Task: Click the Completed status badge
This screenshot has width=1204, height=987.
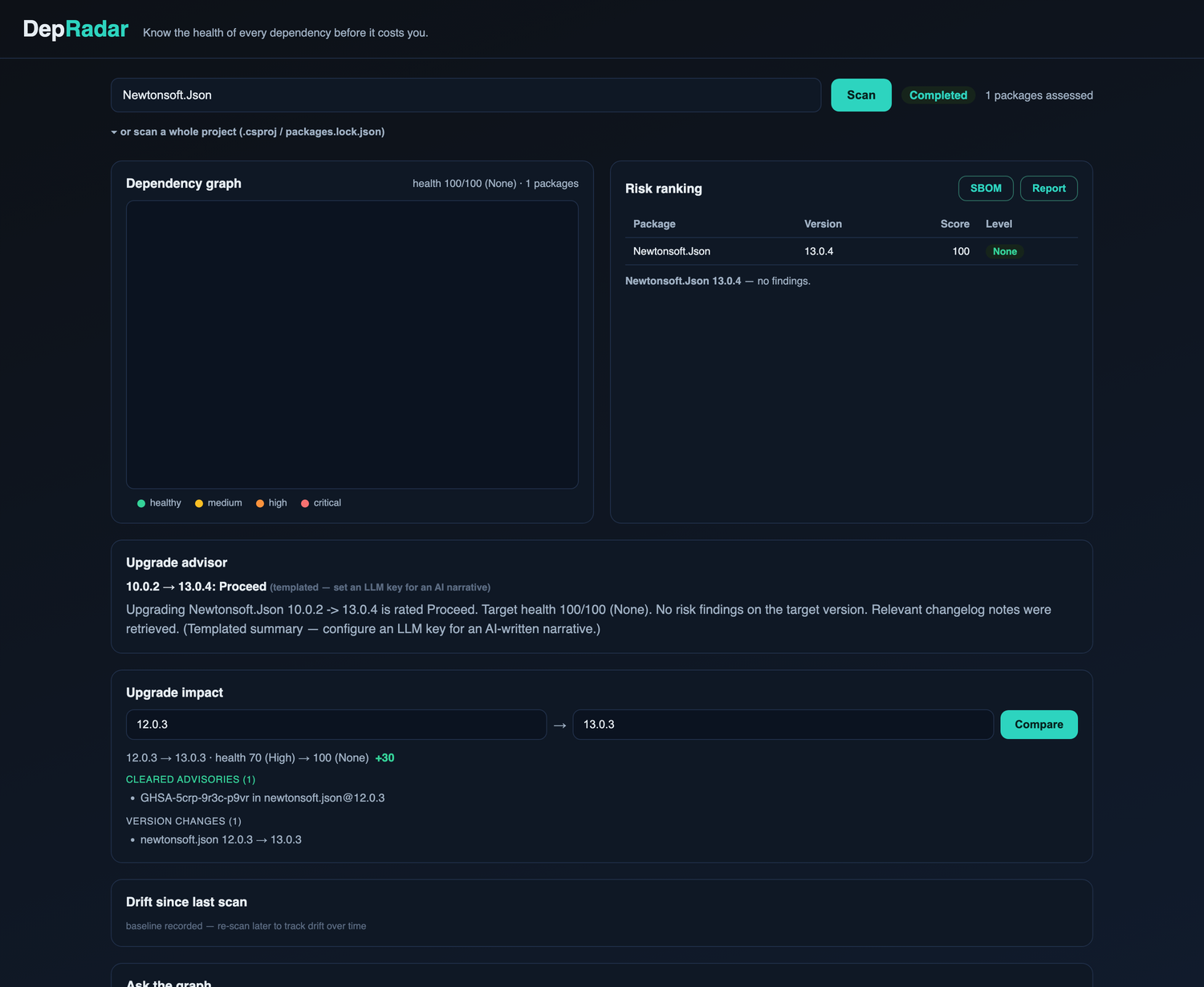Action: 938,95
